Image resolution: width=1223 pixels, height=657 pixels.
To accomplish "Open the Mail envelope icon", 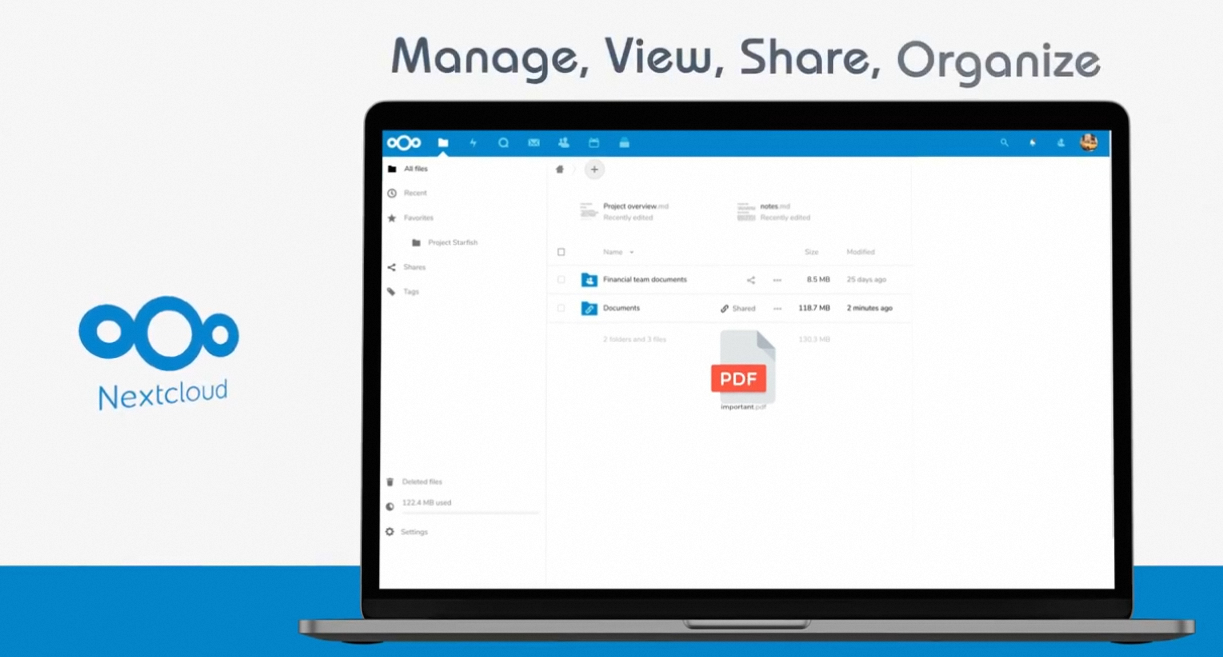I will (x=534, y=143).
